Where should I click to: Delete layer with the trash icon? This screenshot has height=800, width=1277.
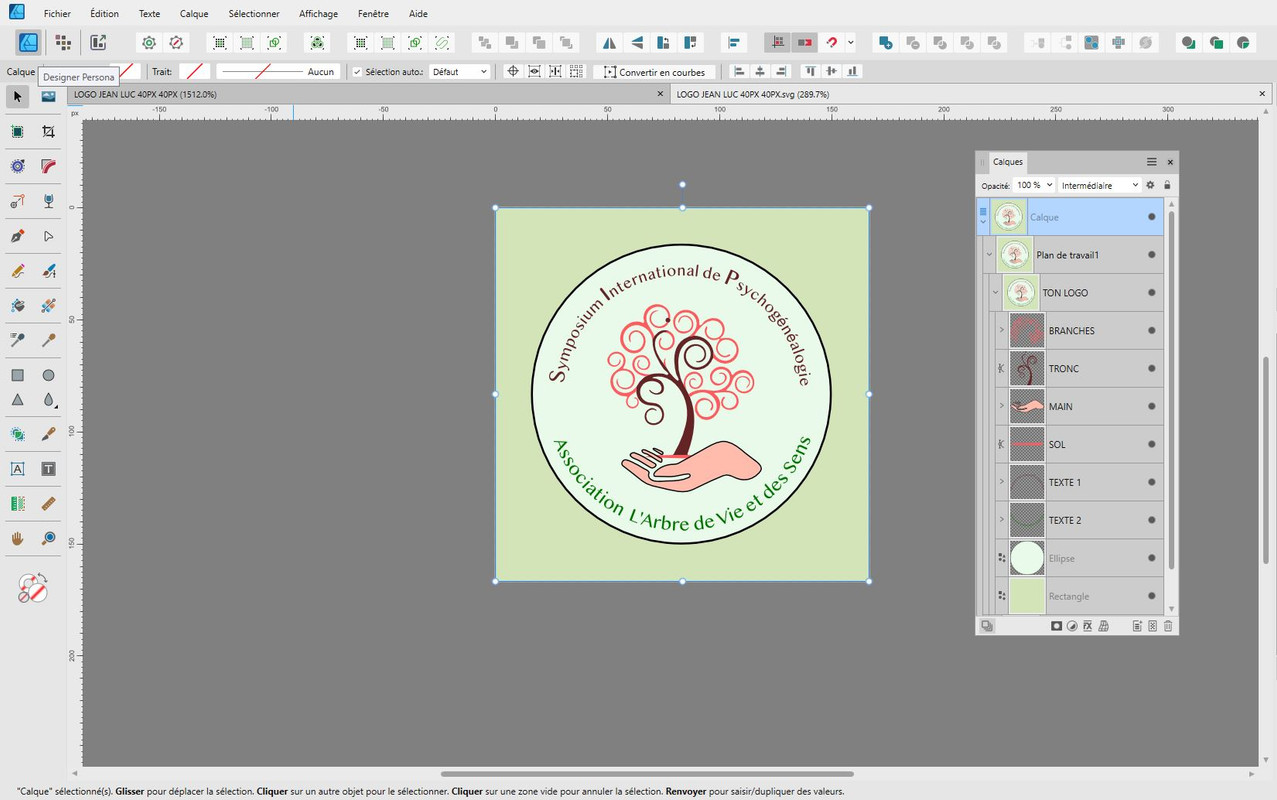tap(1168, 626)
